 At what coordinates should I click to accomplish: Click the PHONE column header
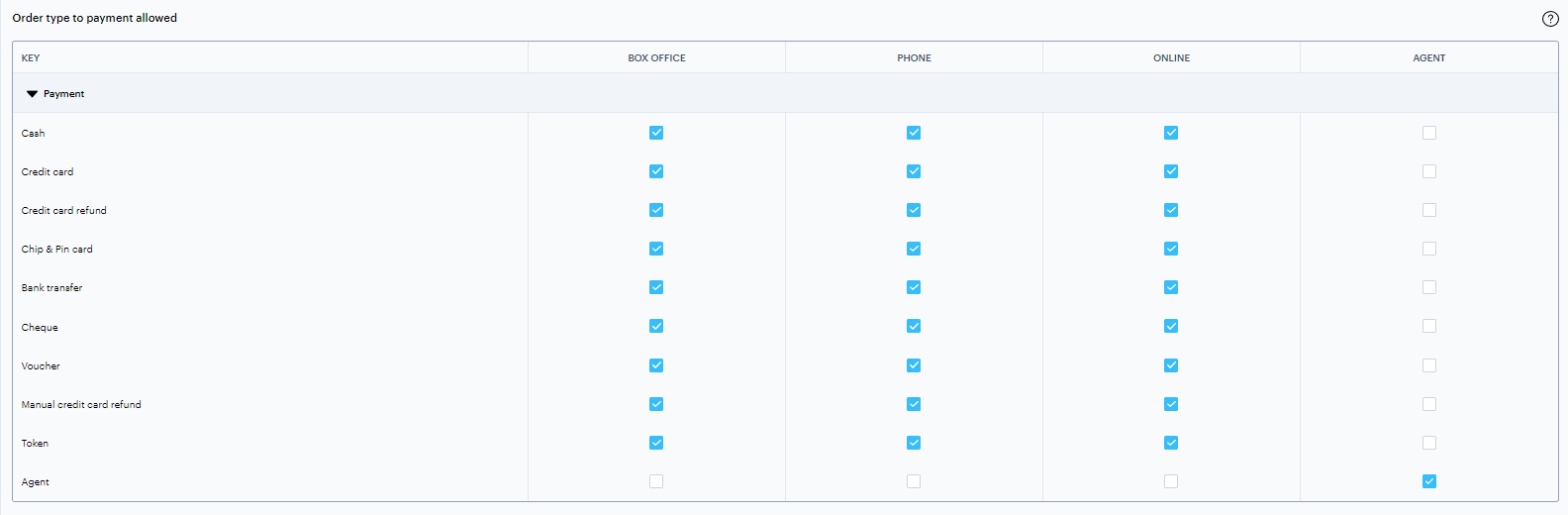point(914,58)
